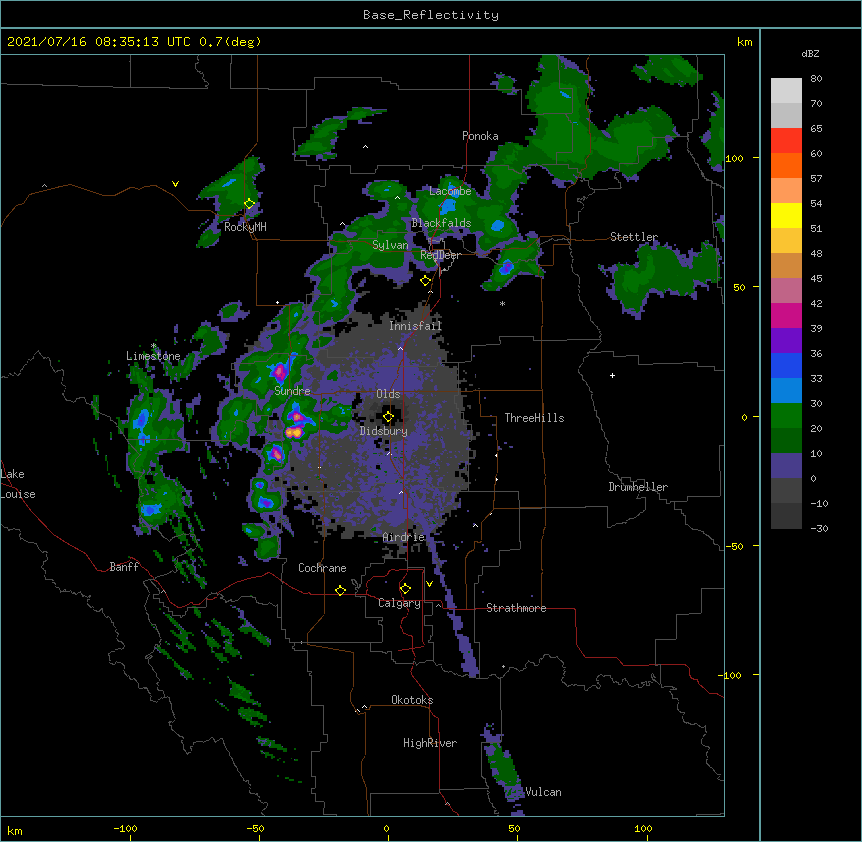The width and height of the screenshot is (862, 842).
Task: Click the Base_Reflectivity title text
Action: (x=431, y=15)
